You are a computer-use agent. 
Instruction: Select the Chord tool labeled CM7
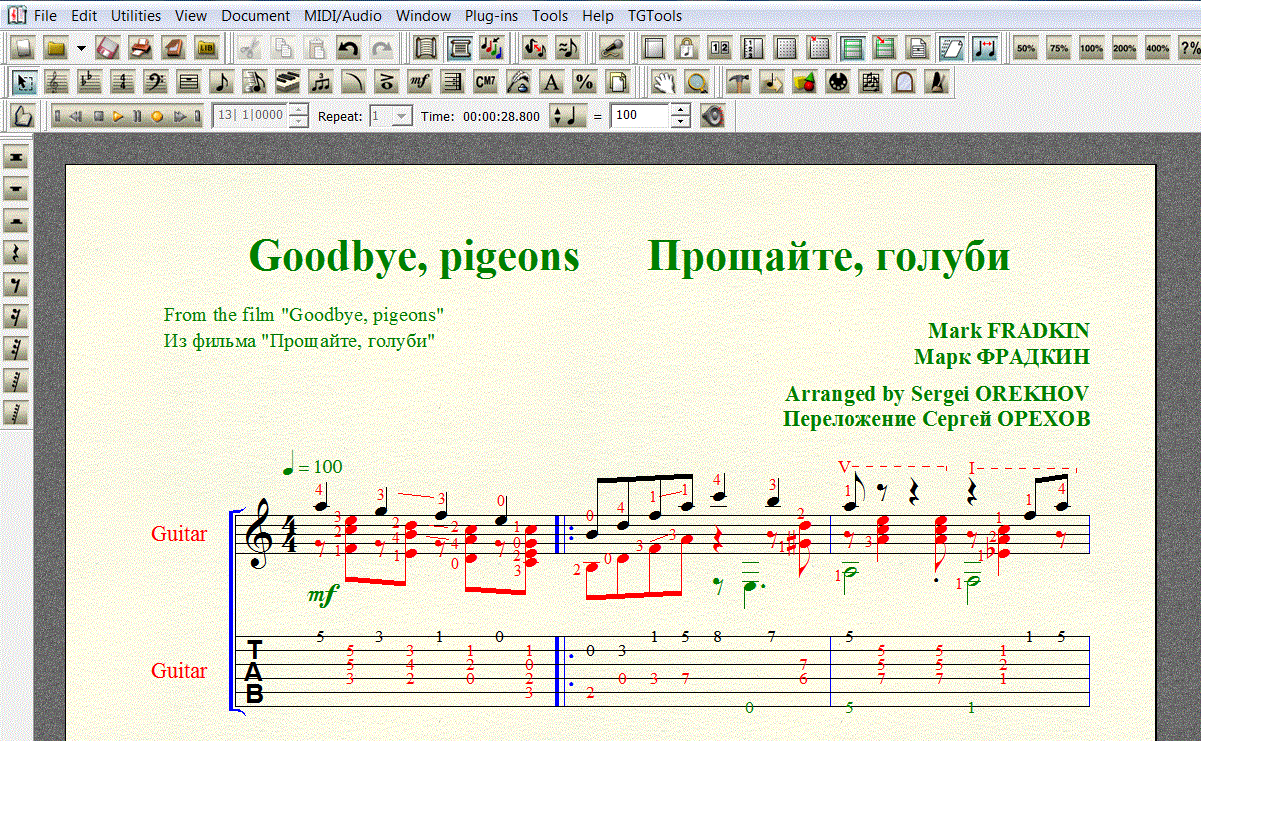[x=485, y=81]
